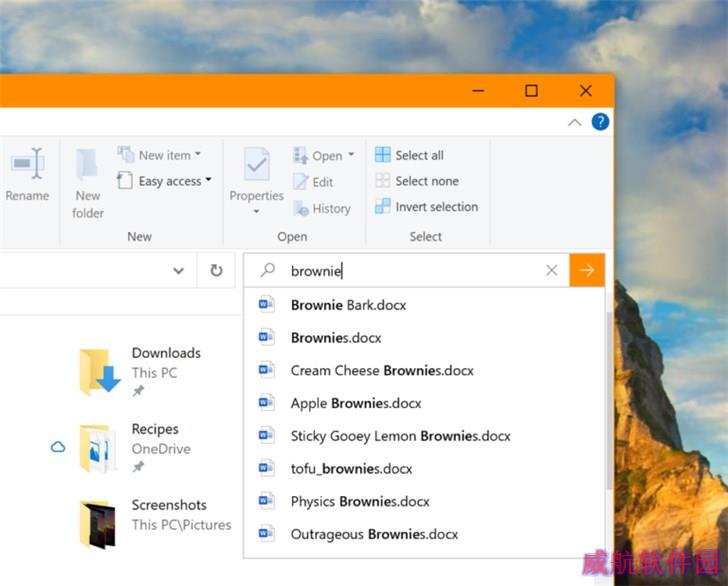Open the New item menu
Viewport: 728px width, 586px height.
coord(159,155)
